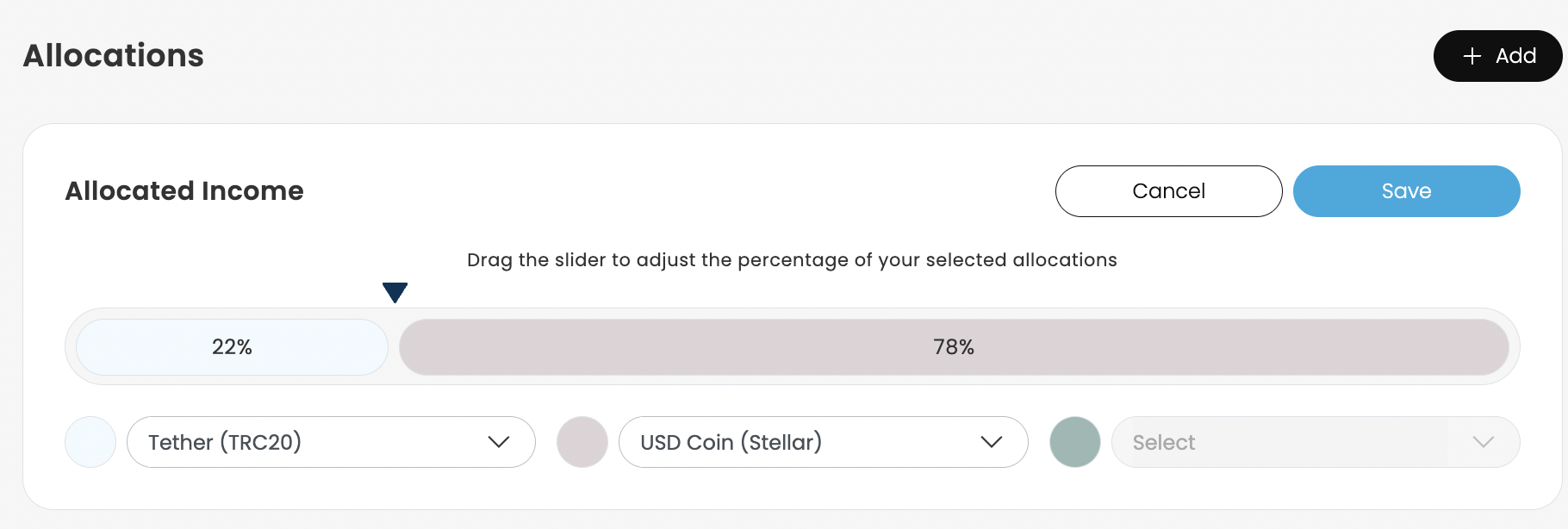Click the chevron in the Select field
The width and height of the screenshot is (1568, 529).
point(1483,442)
